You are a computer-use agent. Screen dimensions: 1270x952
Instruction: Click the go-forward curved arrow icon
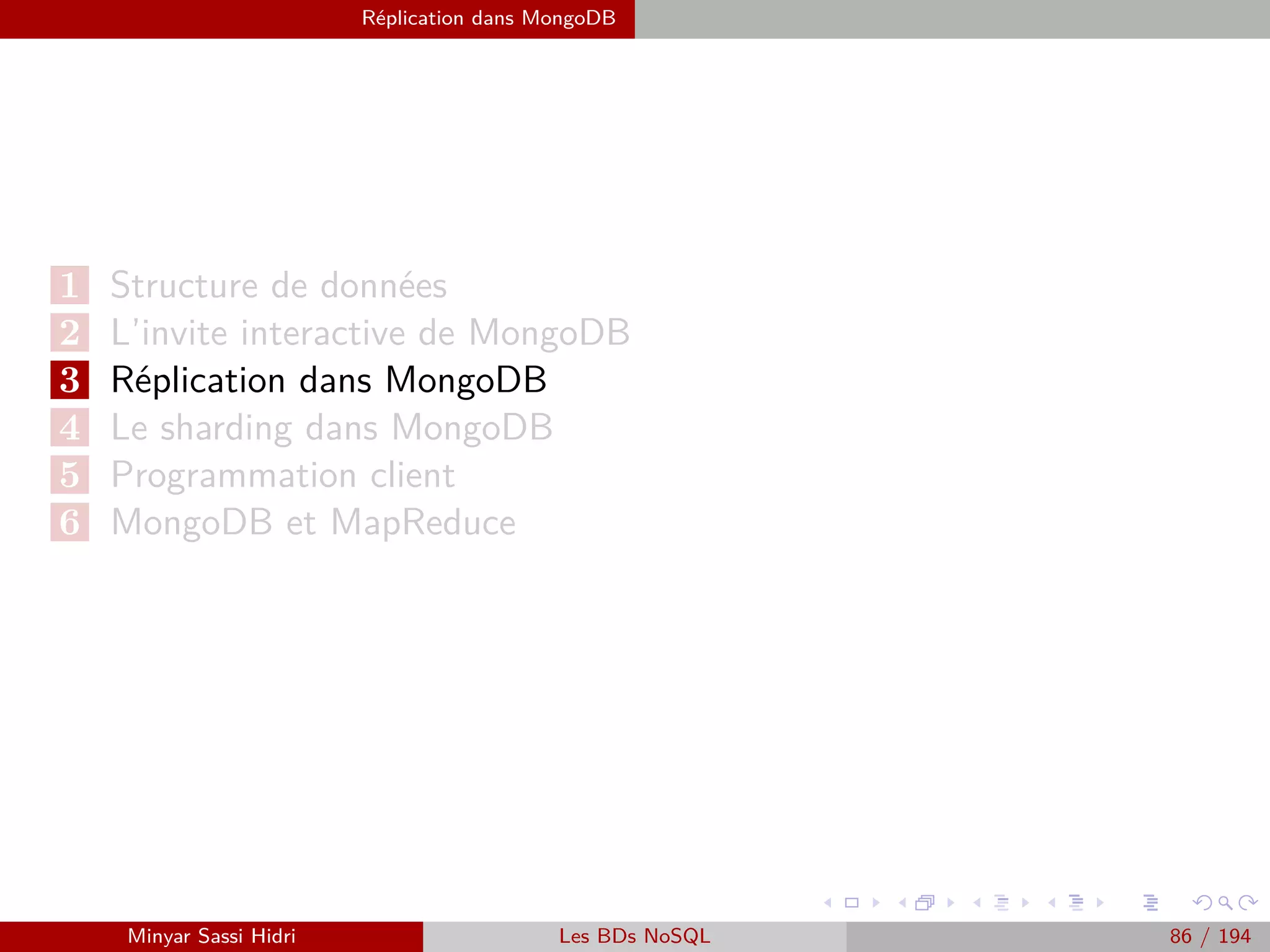pyautogui.click(x=1248, y=902)
